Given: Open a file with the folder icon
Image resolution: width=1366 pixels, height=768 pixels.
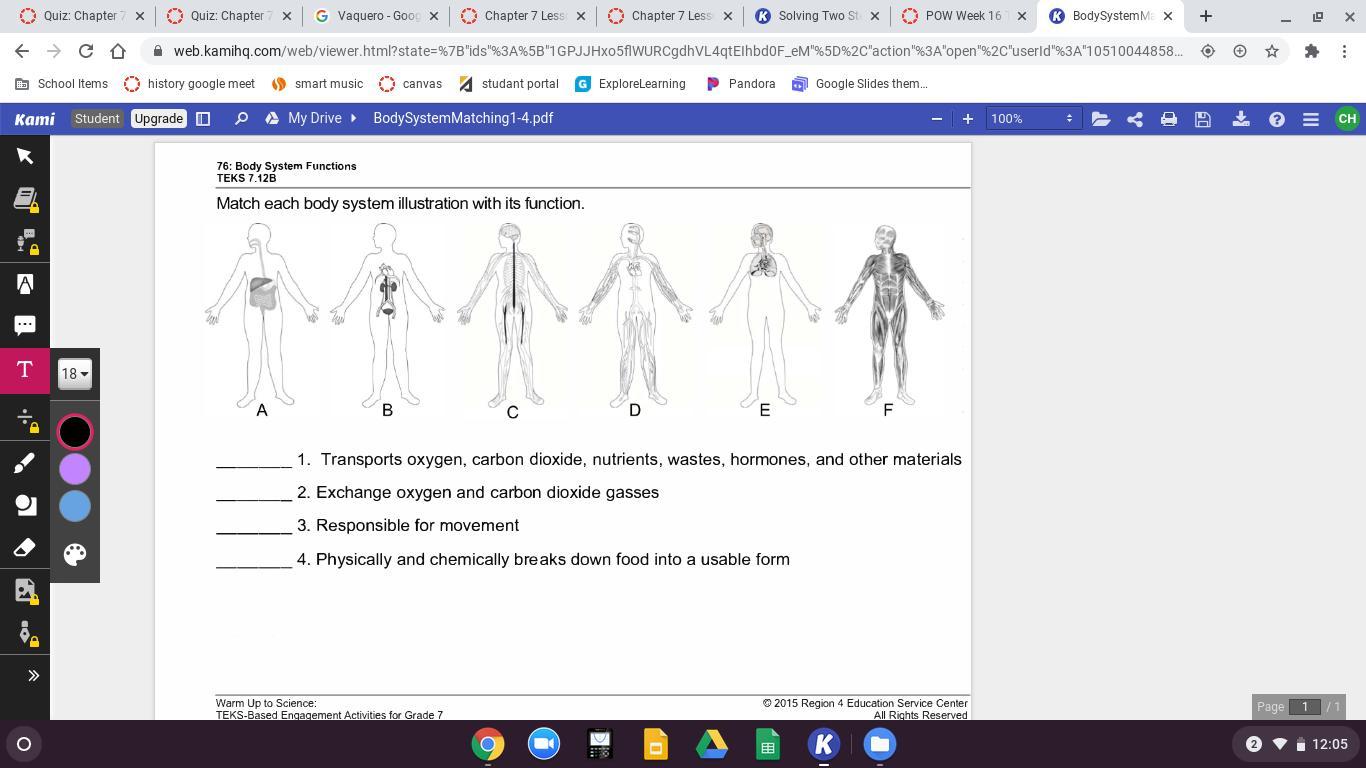Looking at the screenshot, I should pos(1101,119).
